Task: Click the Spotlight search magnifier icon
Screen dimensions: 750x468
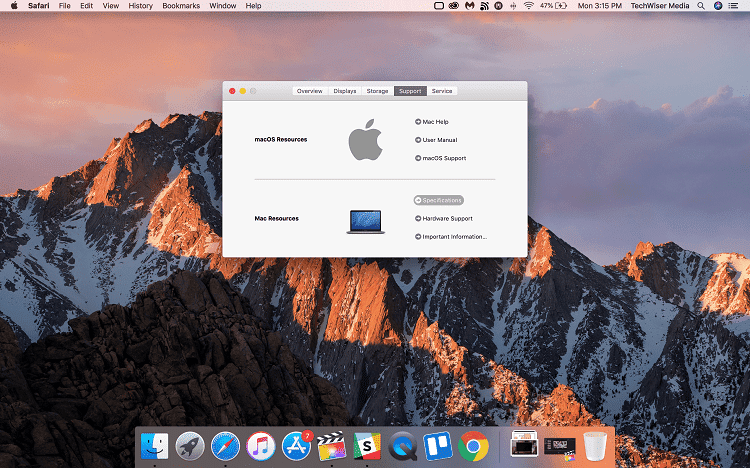Action: click(x=701, y=6)
